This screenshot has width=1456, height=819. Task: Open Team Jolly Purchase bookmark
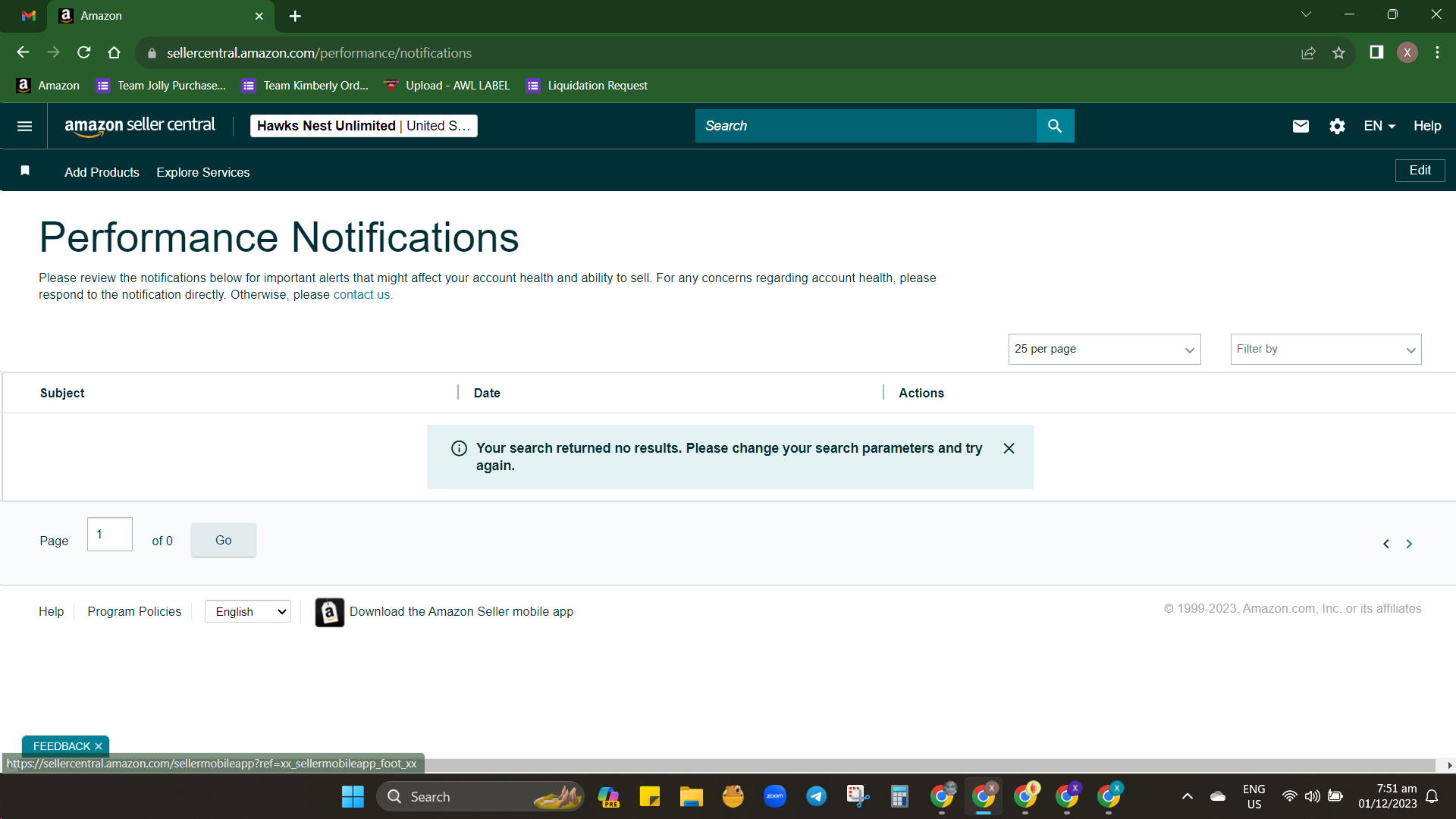(x=161, y=86)
